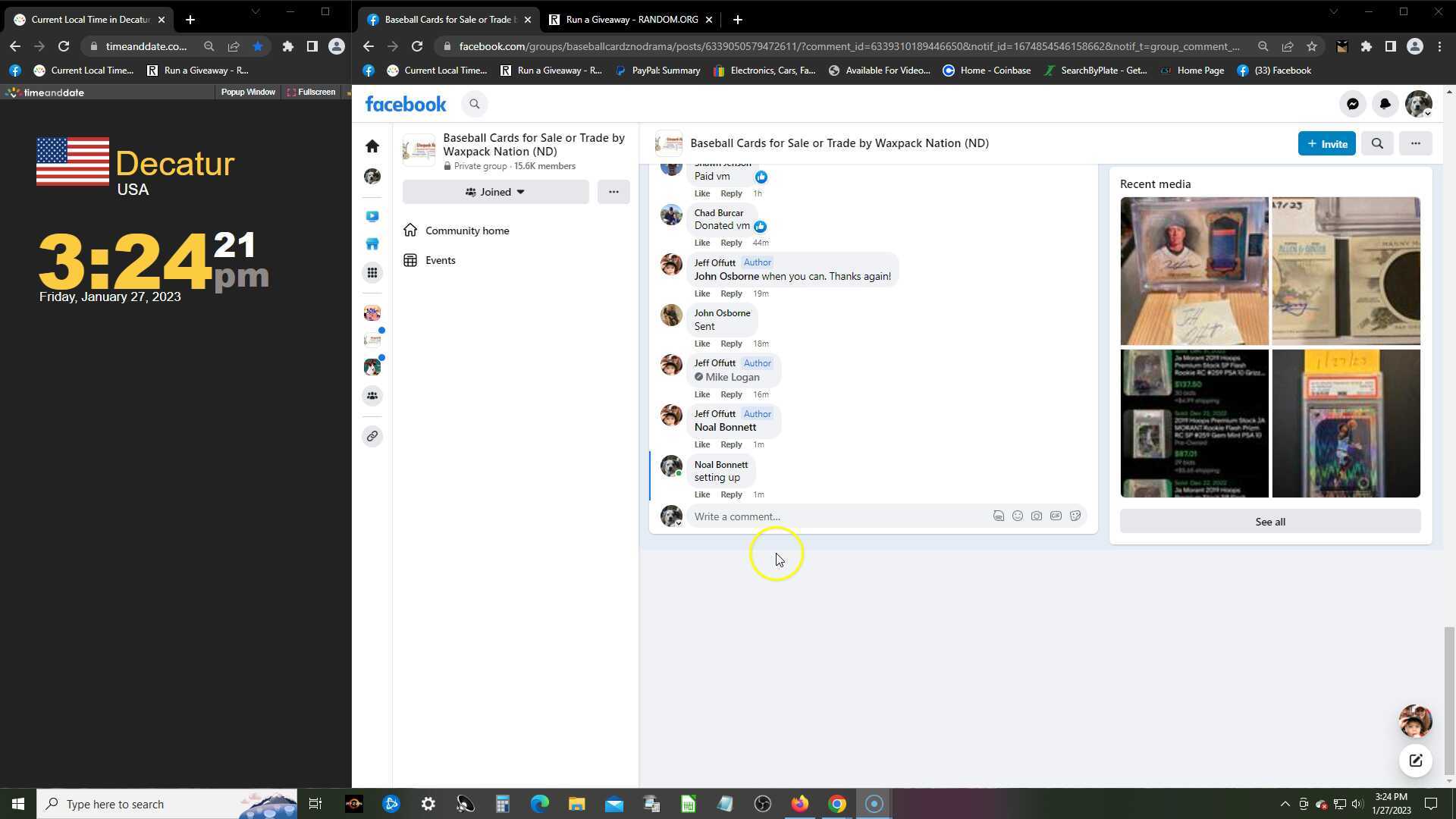Attach a photo using the comment camera icon

[1036, 516]
